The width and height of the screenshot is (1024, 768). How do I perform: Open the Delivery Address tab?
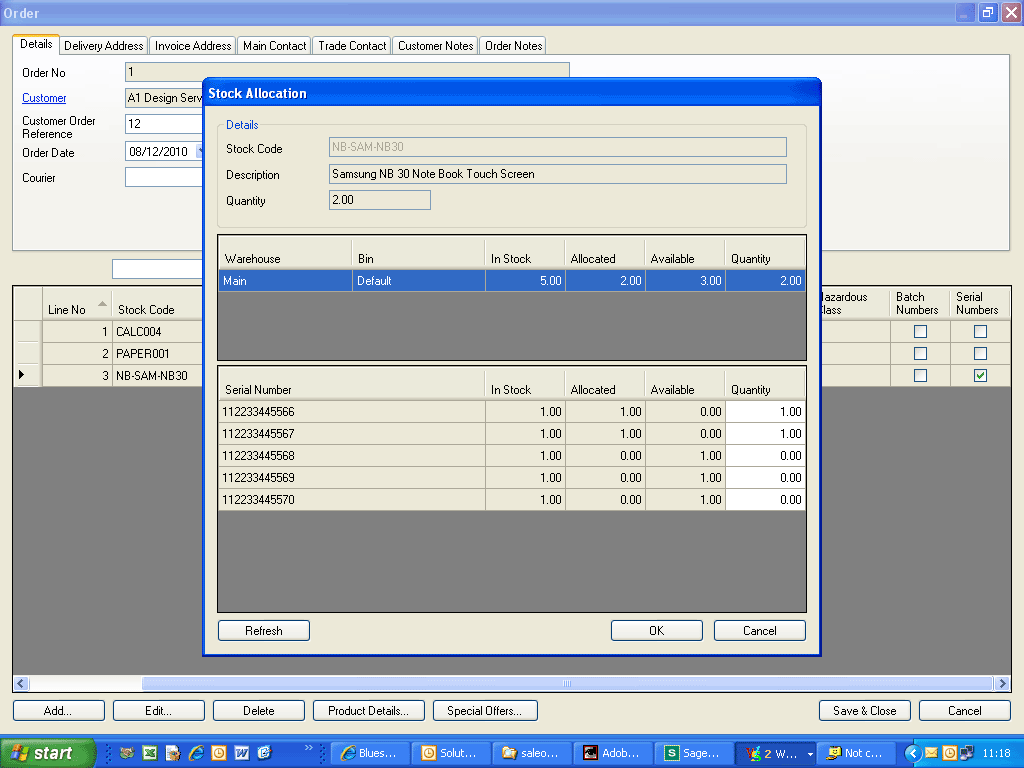pyautogui.click(x=103, y=46)
